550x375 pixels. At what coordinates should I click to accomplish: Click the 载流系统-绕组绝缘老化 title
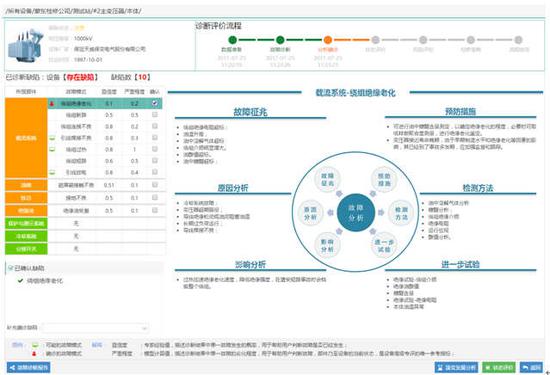click(x=355, y=93)
